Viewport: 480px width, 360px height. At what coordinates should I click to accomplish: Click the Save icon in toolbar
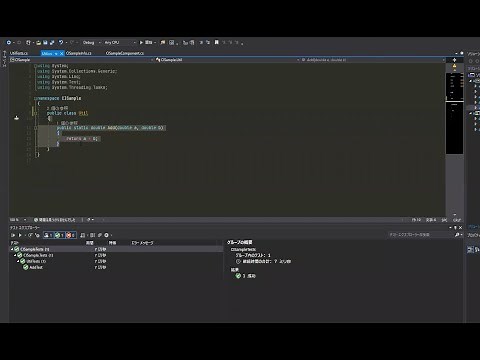click(x=45, y=43)
